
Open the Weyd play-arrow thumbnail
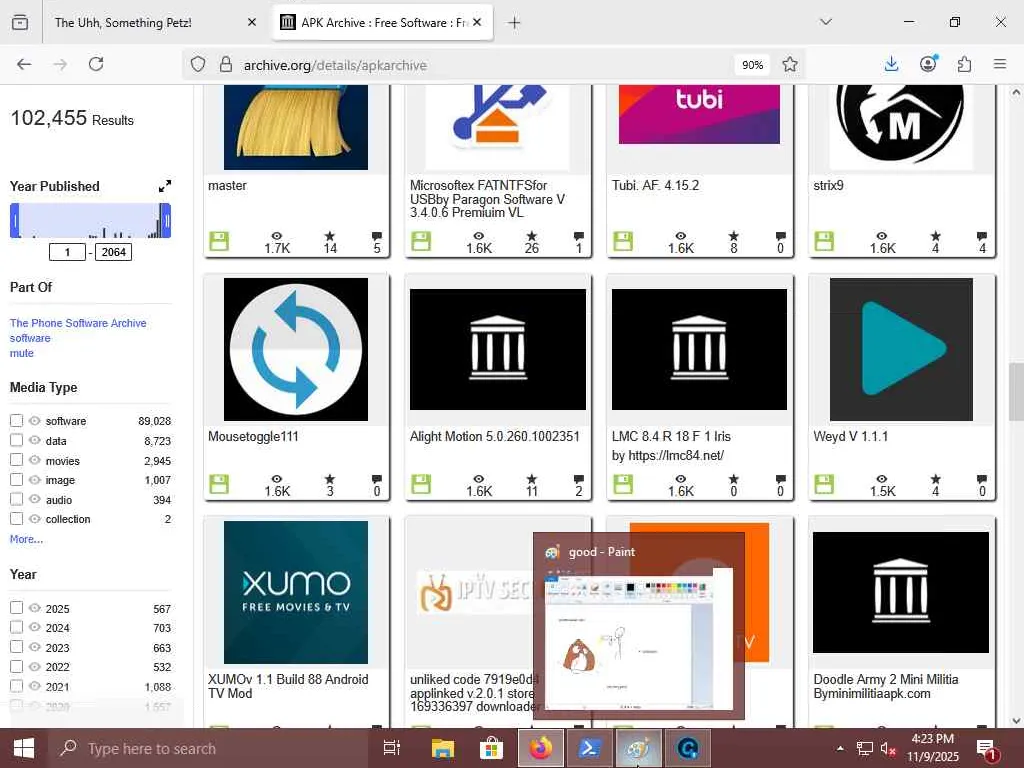click(x=901, y=349)
